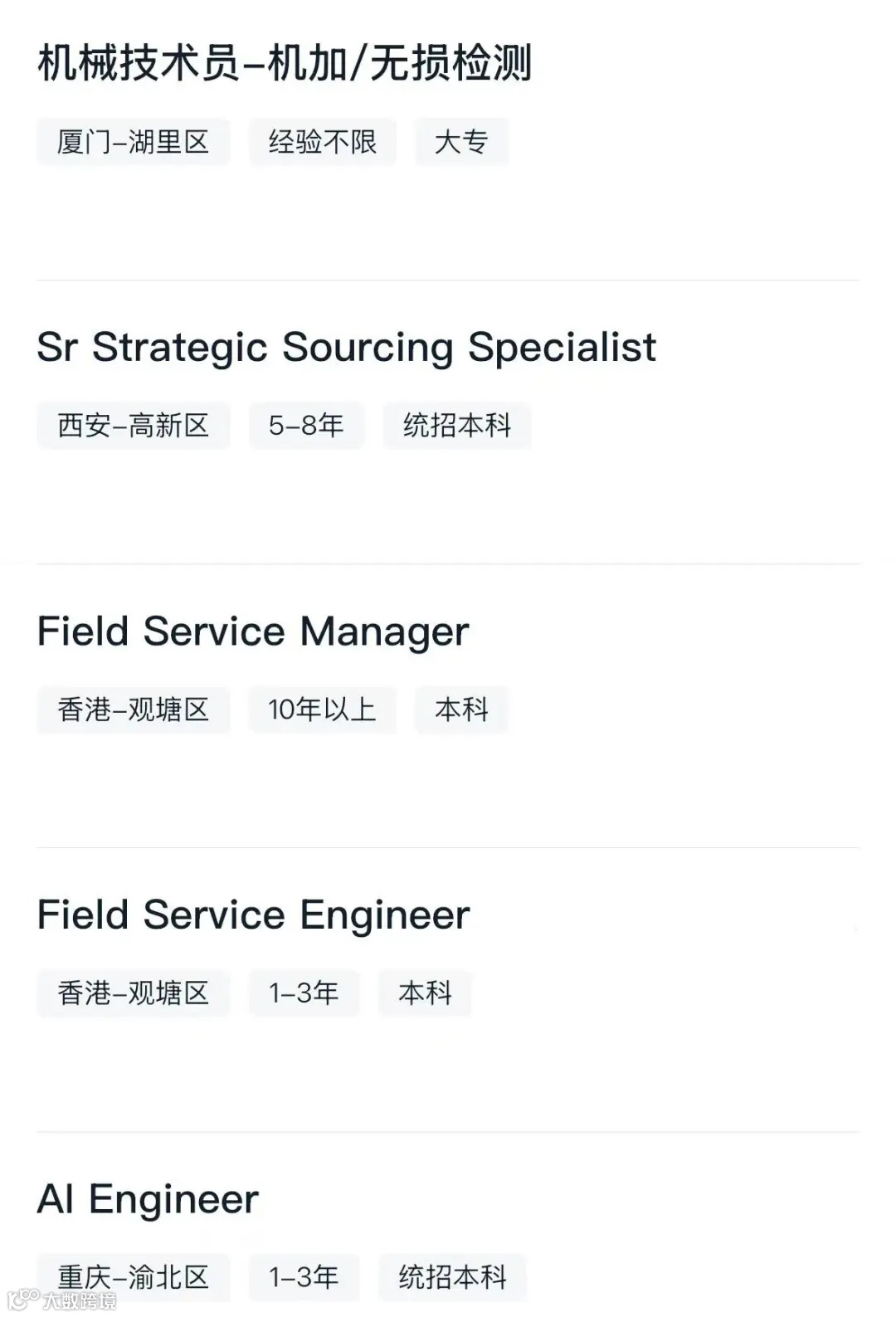896x1317 pixels.
Task: Select the 经验不限 experience tag
Action: point(322,142)
